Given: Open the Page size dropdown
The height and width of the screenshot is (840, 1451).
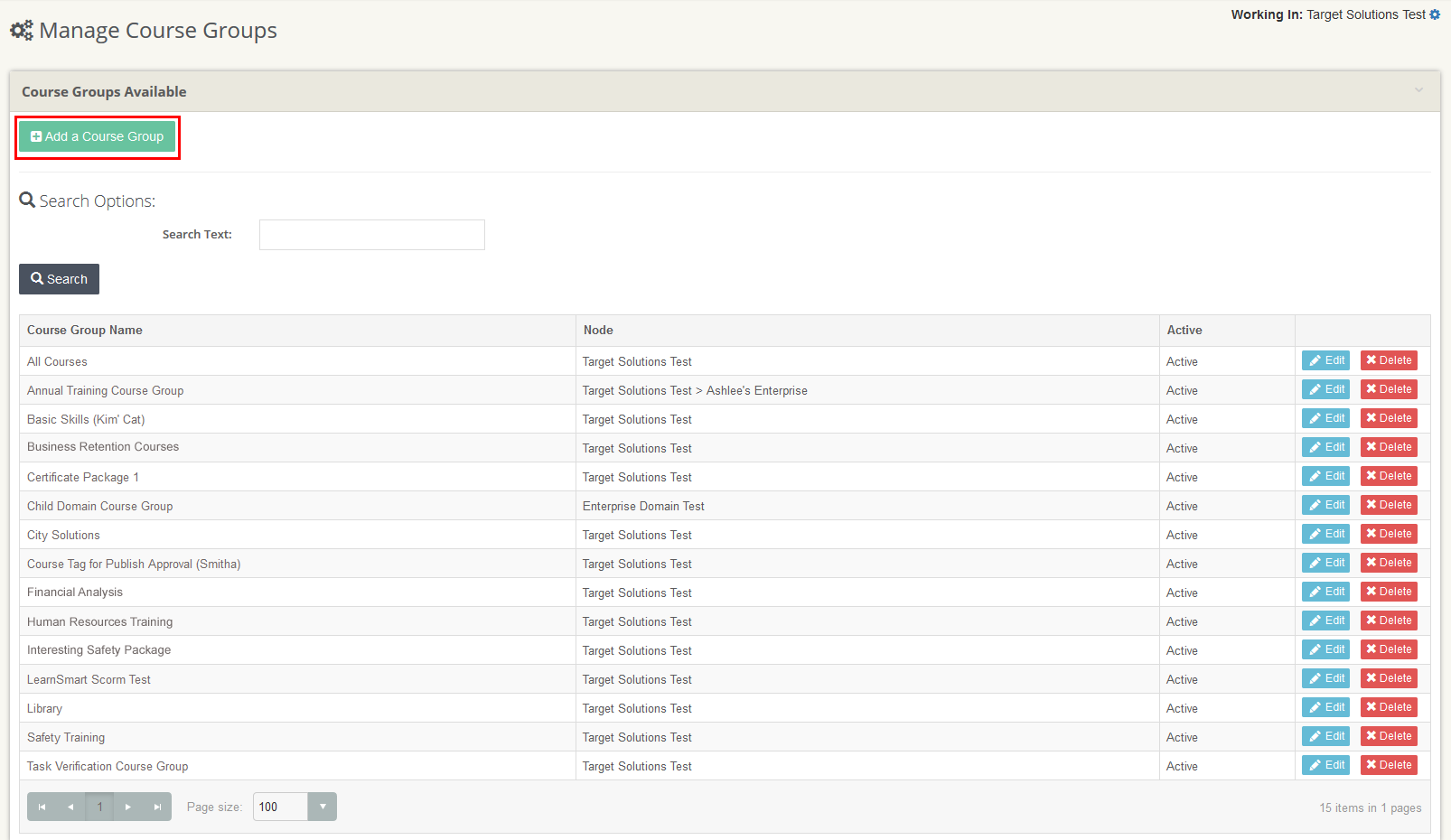Looking at the screenshot, I should 322,807.
